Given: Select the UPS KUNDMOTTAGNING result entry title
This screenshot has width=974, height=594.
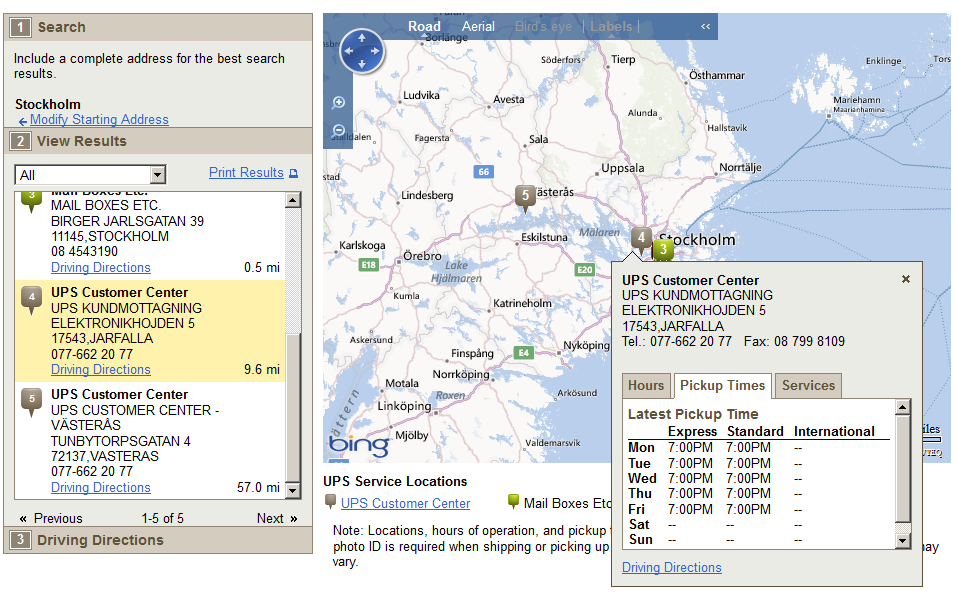Looking at the screenshot, I should pos(126,308).
